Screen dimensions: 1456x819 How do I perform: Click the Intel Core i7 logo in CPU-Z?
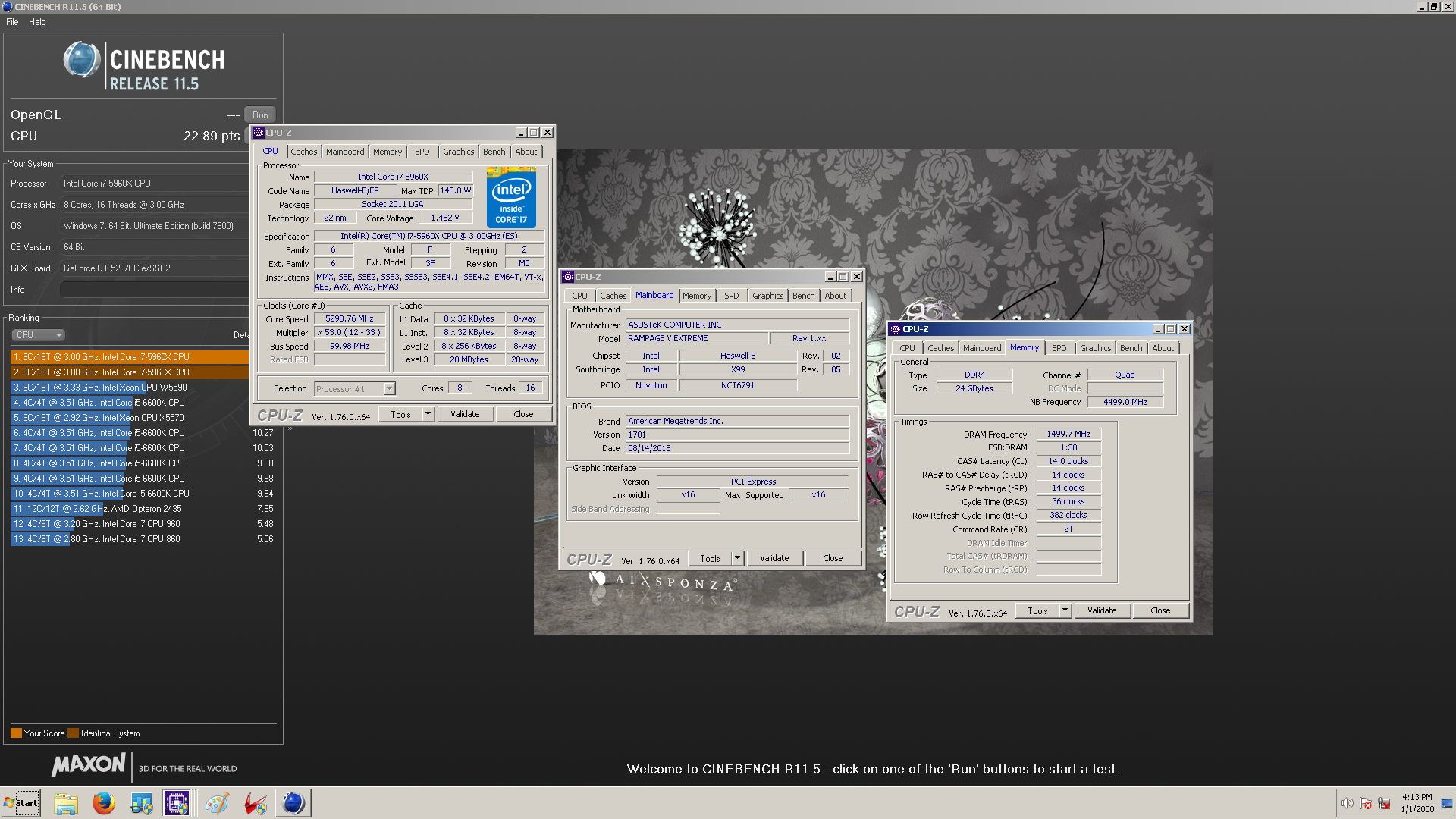click(x=511, y=199)
